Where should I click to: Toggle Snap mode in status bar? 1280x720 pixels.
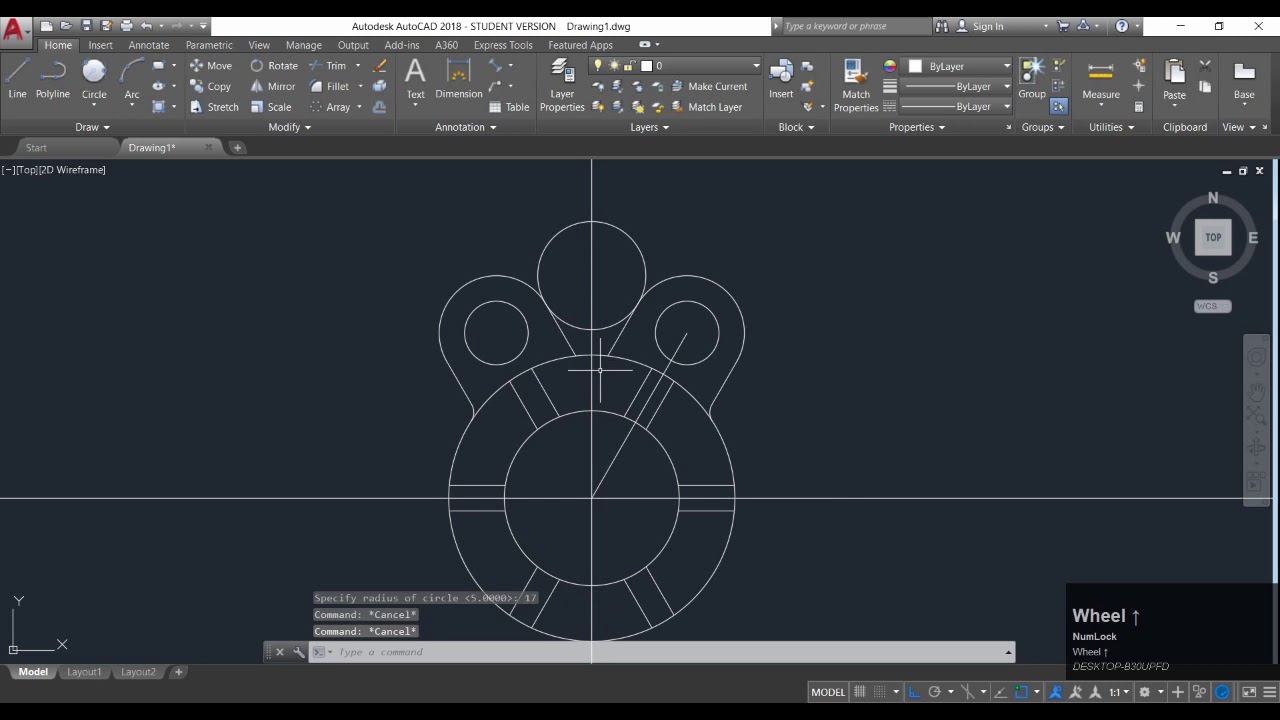[x=880, y=692]
